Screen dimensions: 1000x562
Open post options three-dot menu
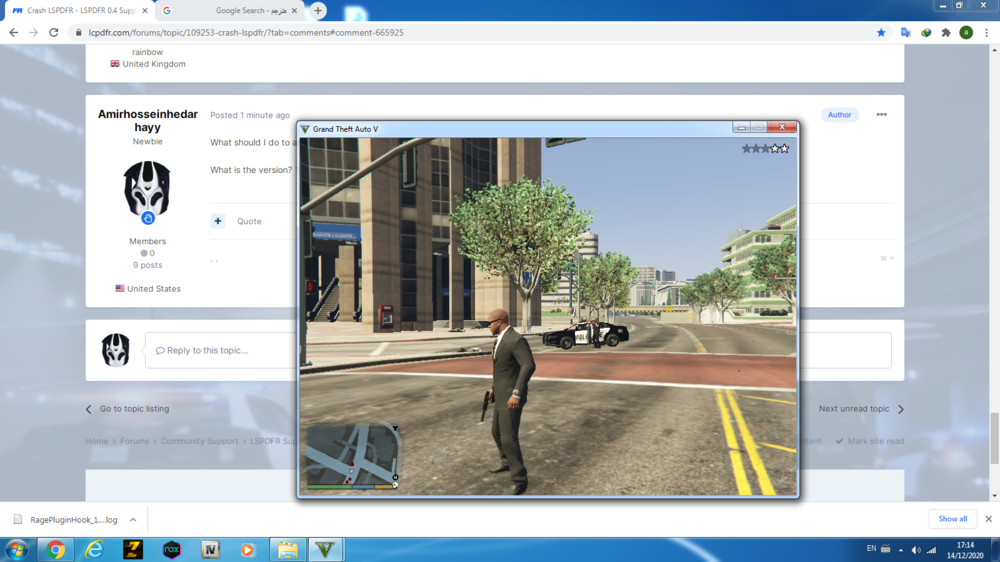[x=881, y=115]
